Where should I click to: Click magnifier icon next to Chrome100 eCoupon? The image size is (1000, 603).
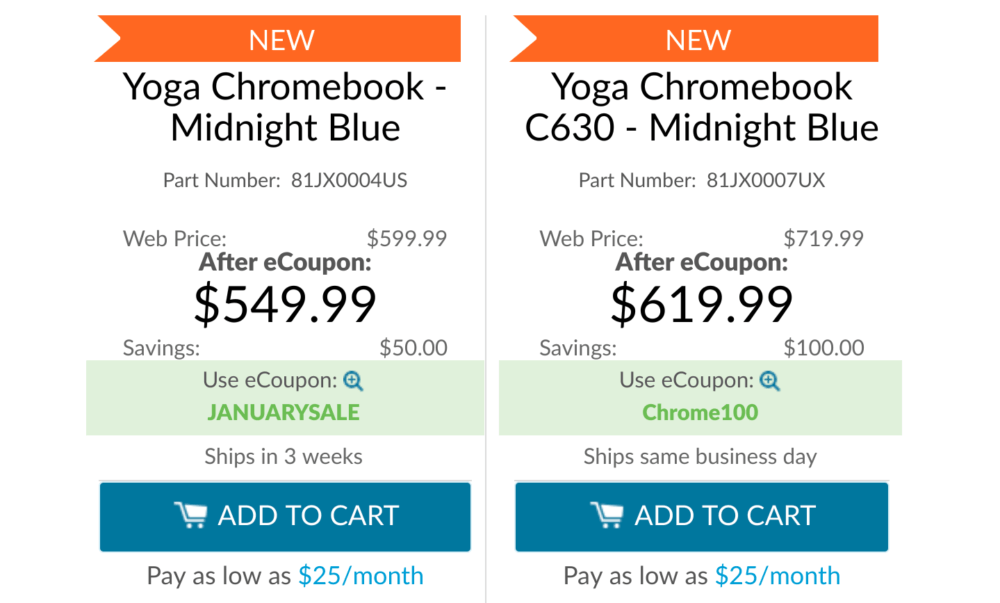pos(770,381)
